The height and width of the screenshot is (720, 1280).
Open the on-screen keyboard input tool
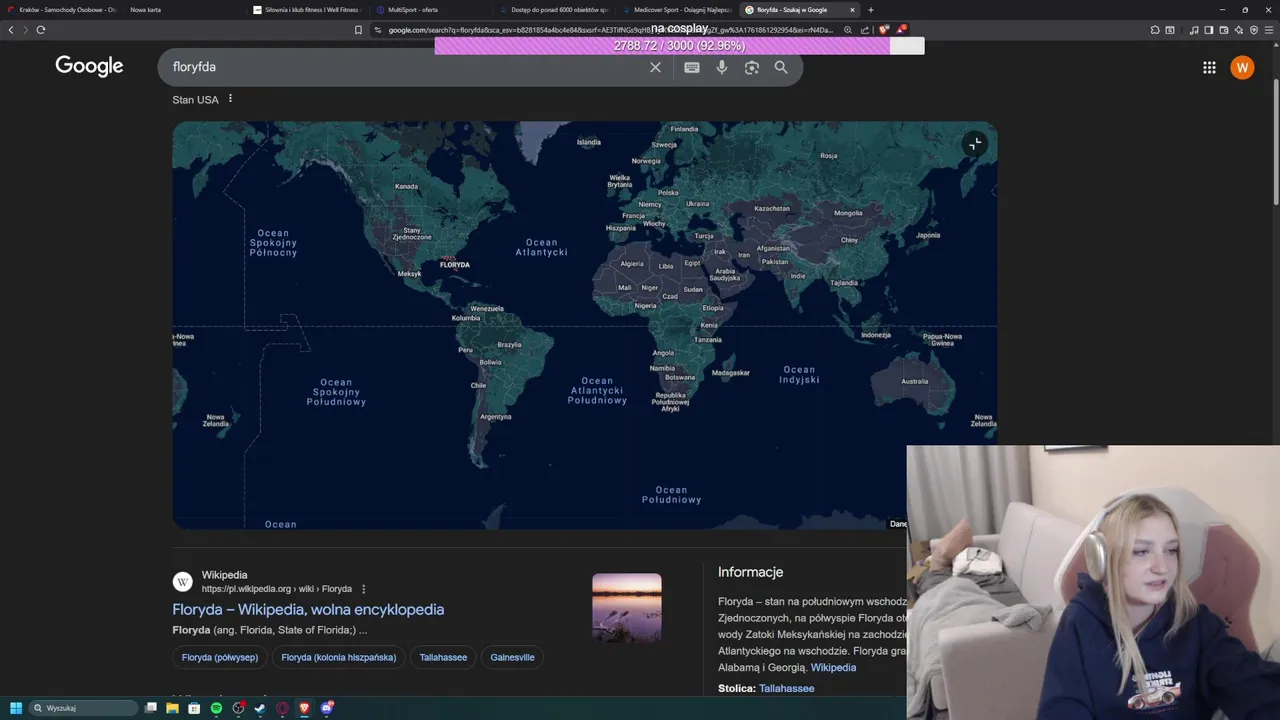pyautogui.click(x=692, y=67)
